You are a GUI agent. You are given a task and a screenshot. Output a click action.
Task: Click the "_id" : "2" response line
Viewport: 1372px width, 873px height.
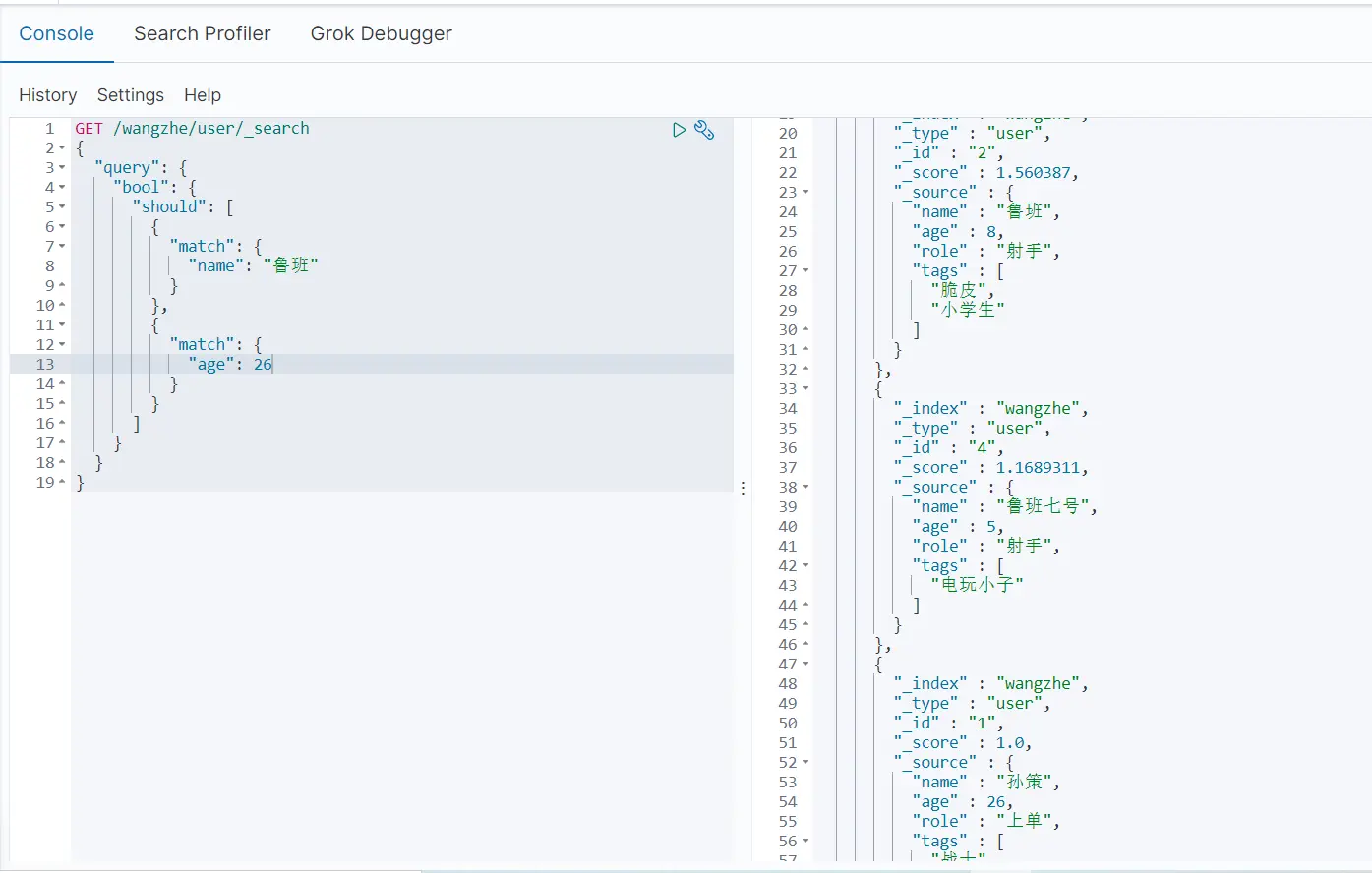point(949,153)
